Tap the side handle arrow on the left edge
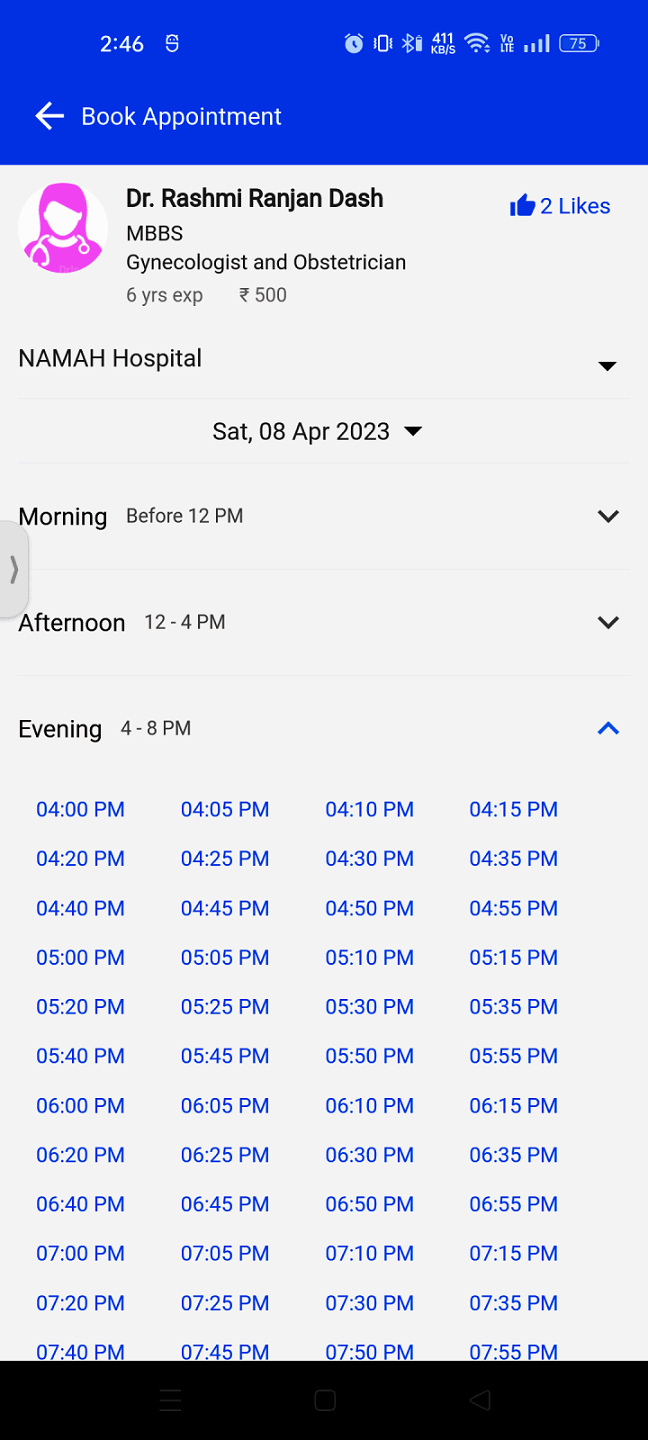This screenshot has width=648, height=1440. [x=14, y=570]
